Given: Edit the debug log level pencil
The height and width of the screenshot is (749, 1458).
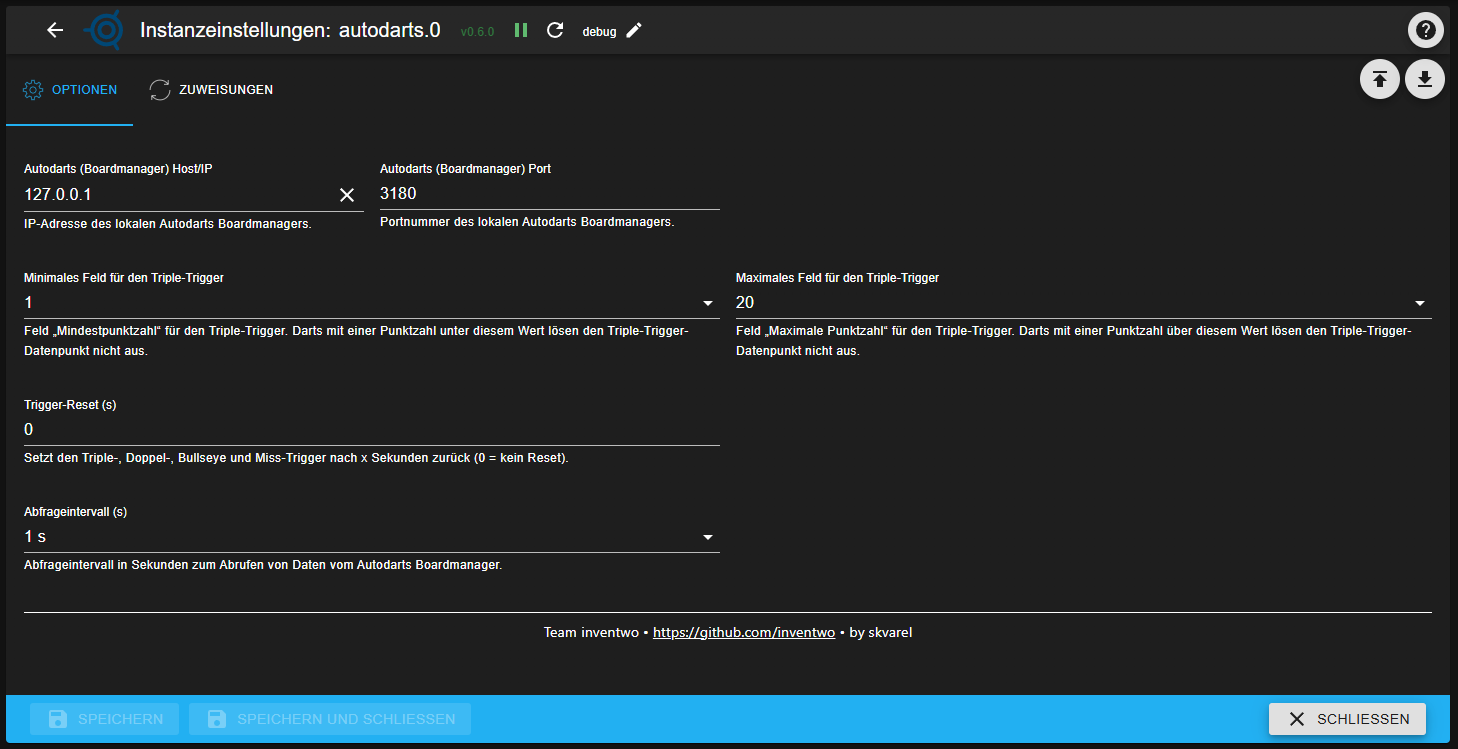Looking at the screenshot, I should (x=634, y=30).
